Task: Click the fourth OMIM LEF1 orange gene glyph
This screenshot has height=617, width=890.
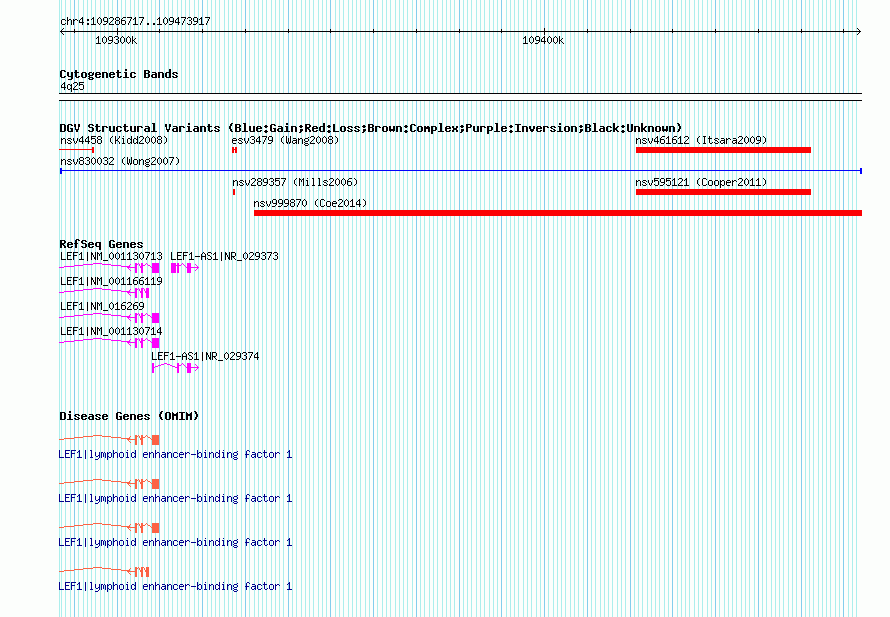Action: coord(104,572)
